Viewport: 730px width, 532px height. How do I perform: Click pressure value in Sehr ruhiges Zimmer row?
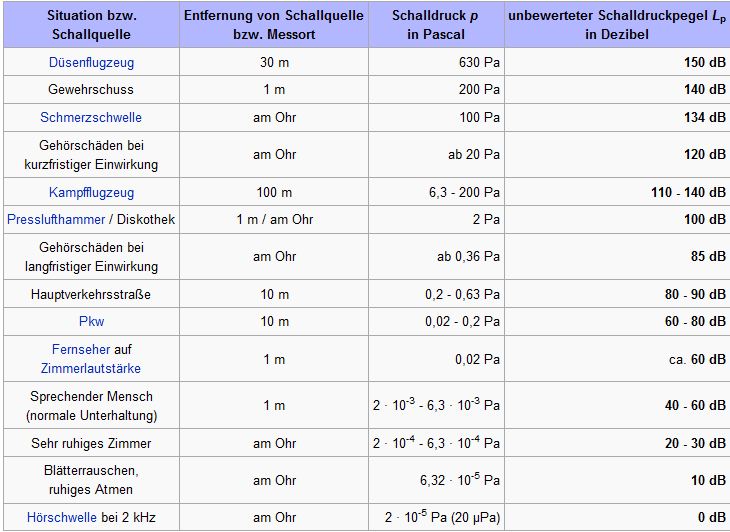click(x=436, y=442)
